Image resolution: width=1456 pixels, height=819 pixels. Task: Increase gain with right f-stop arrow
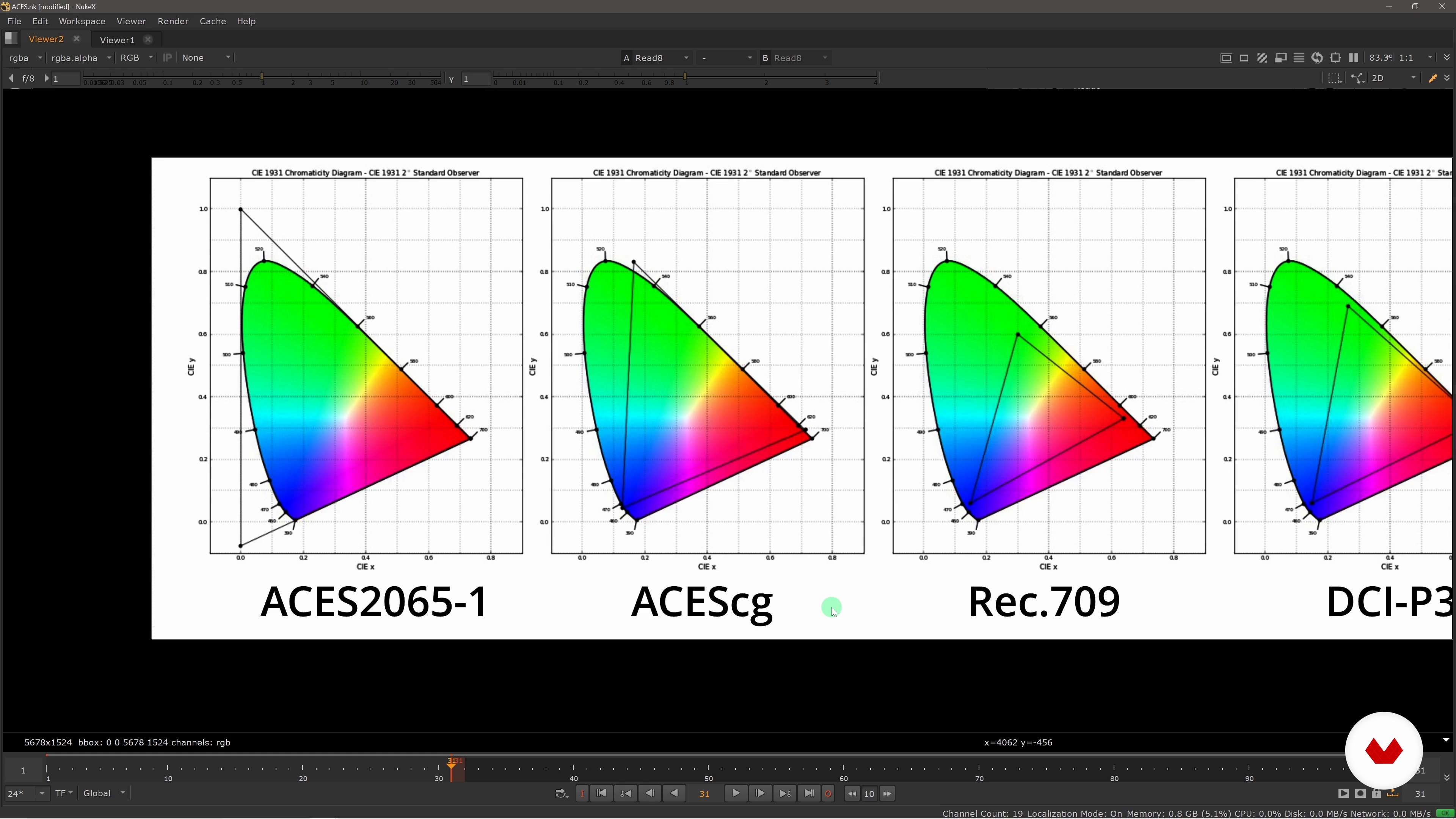(x=46, y=78)
